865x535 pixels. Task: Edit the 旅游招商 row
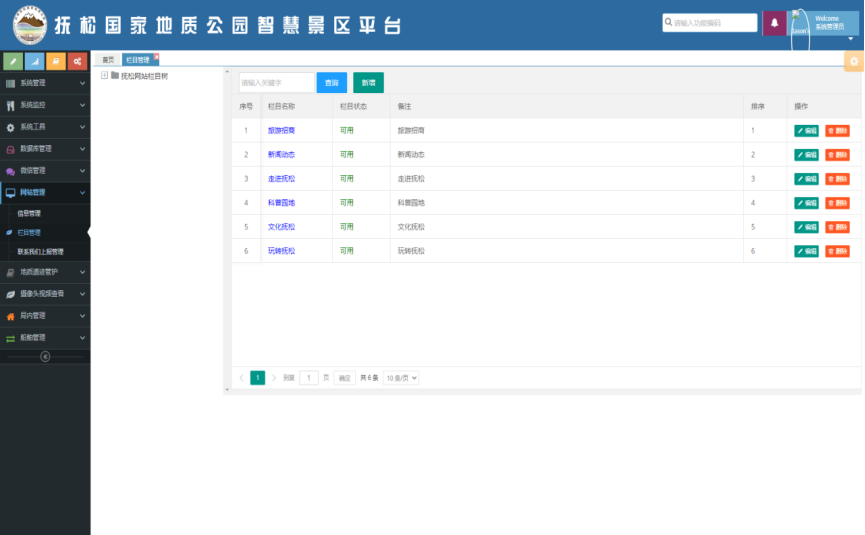pyautogui.click(x=807, y=131)
